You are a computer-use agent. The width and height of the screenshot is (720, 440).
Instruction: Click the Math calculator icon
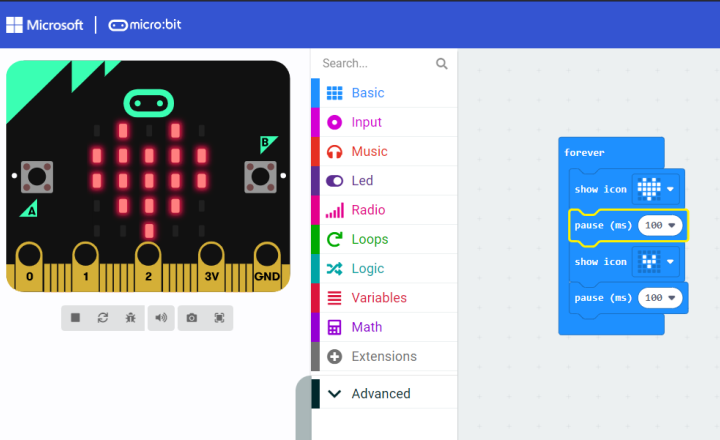[x=334, y=327]
